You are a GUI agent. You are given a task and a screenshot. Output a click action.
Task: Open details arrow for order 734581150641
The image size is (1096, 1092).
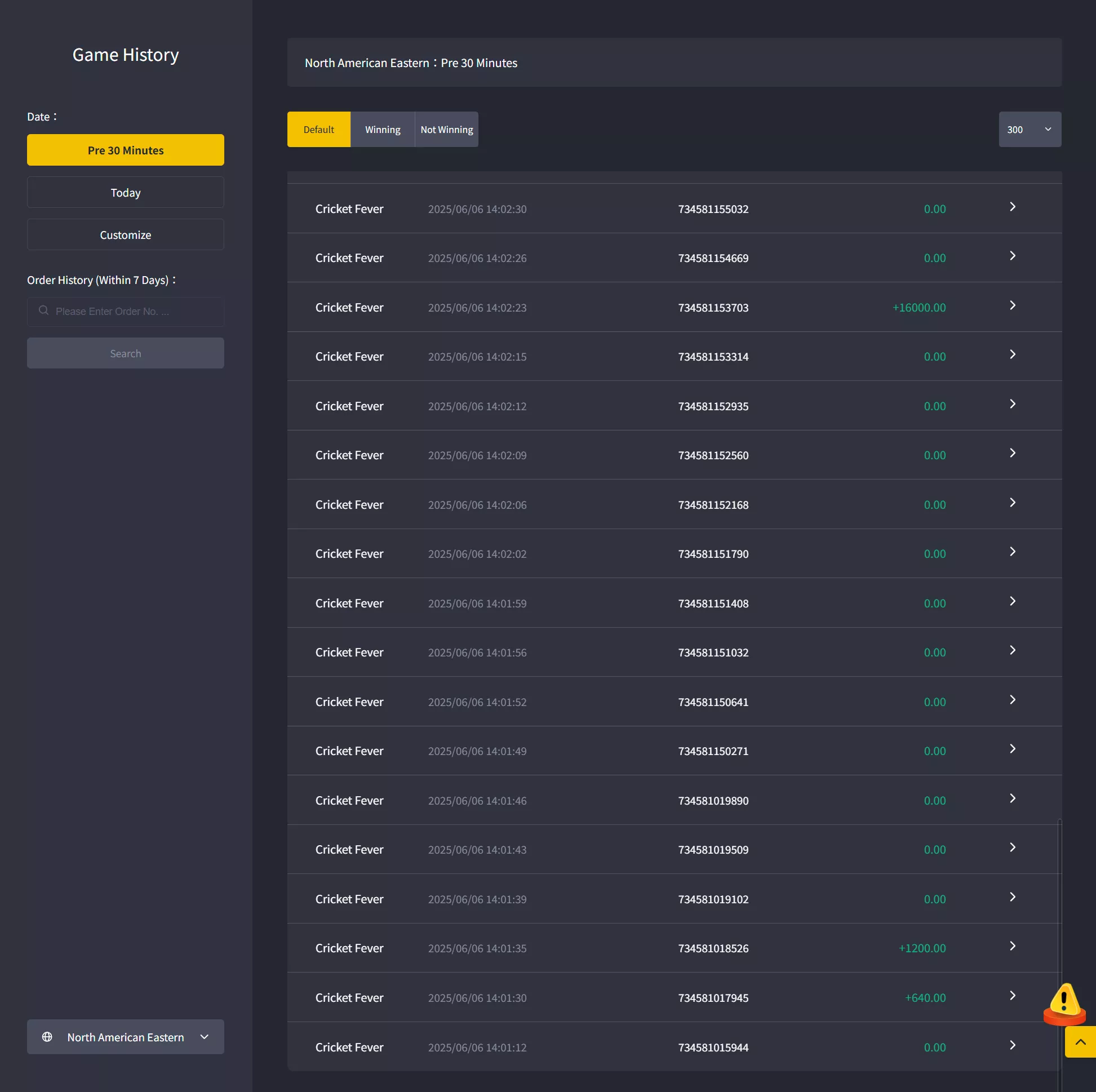[1013, 700]
